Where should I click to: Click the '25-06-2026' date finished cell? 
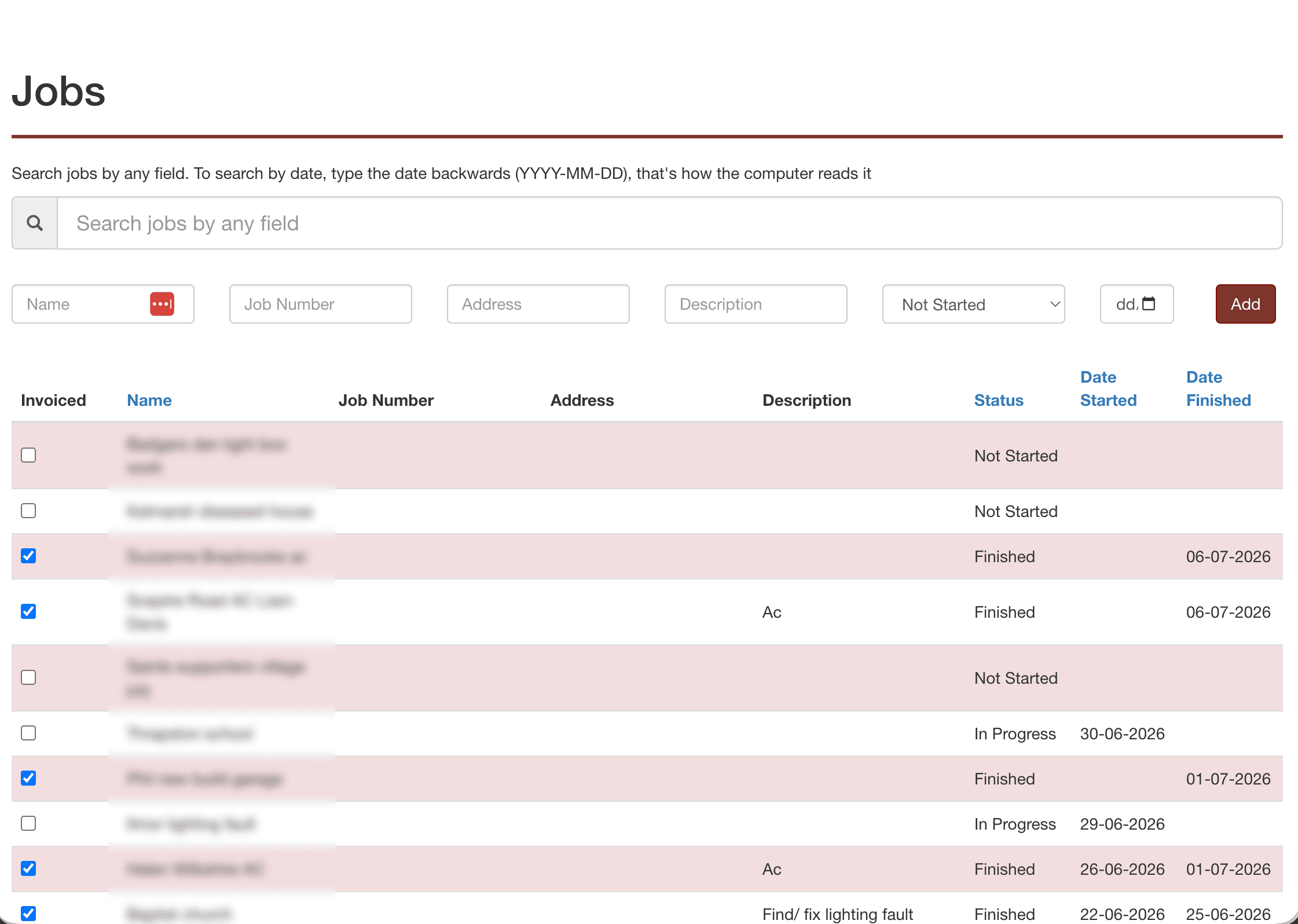pyautogui.click(x=1228, y=914)
